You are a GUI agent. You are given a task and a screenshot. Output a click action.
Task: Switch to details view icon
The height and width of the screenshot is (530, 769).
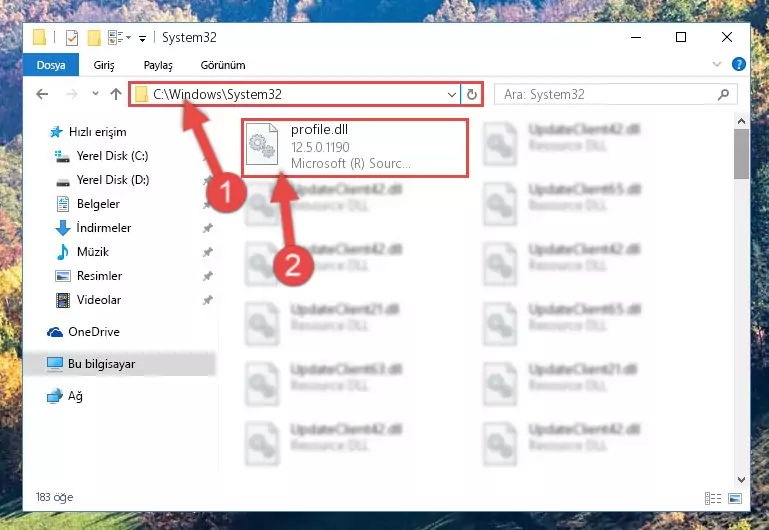click(x=713, y=499)
